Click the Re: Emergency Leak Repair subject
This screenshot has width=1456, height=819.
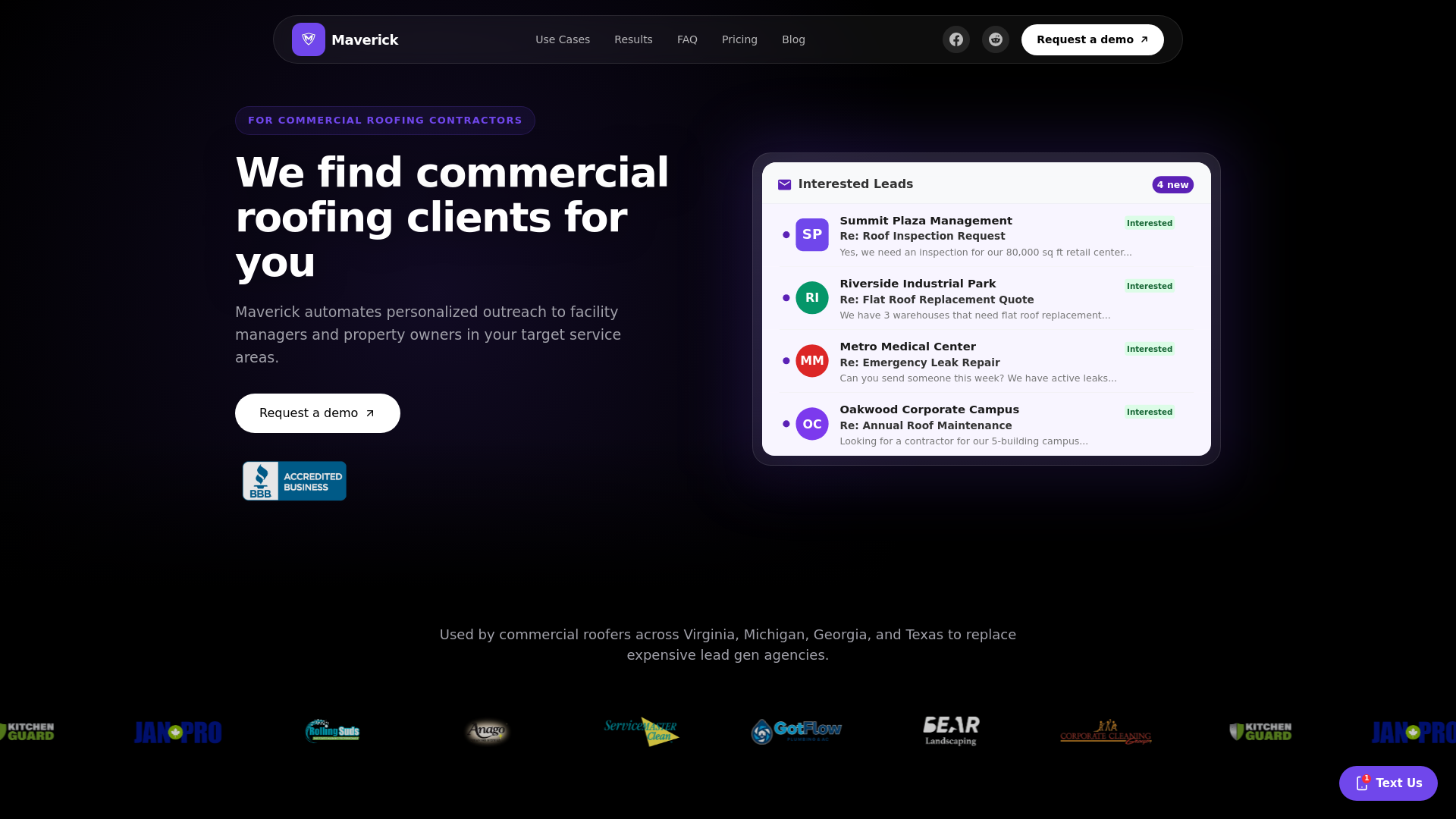pyautogui.click(x=919, y=362)
